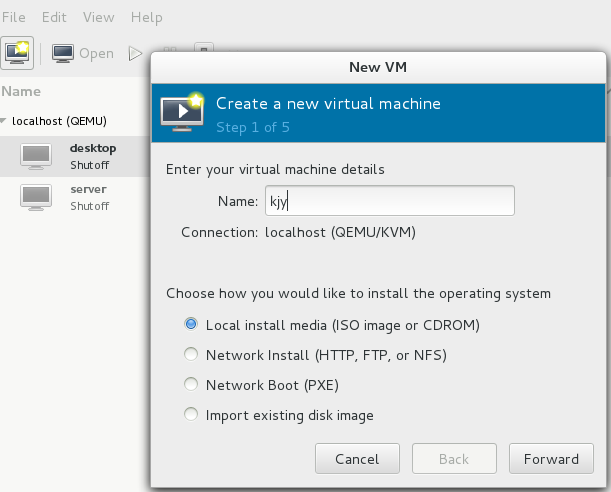The width and height of the screenshot is (611, 492).
Task: Click the desktop VM monitor icon
Action: [x=36, y=156]
